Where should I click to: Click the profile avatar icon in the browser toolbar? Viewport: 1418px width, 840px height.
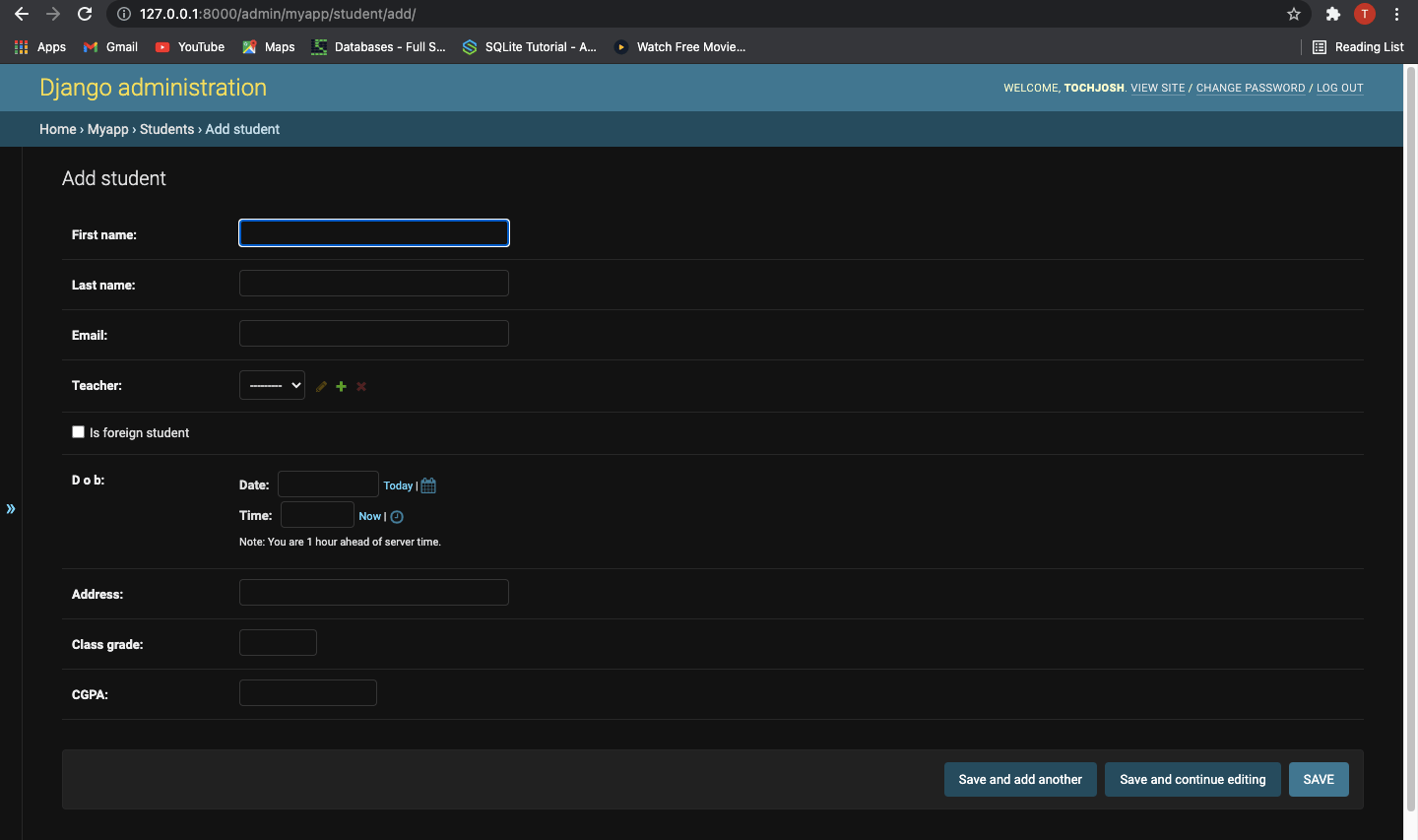tap(1365, 14)
